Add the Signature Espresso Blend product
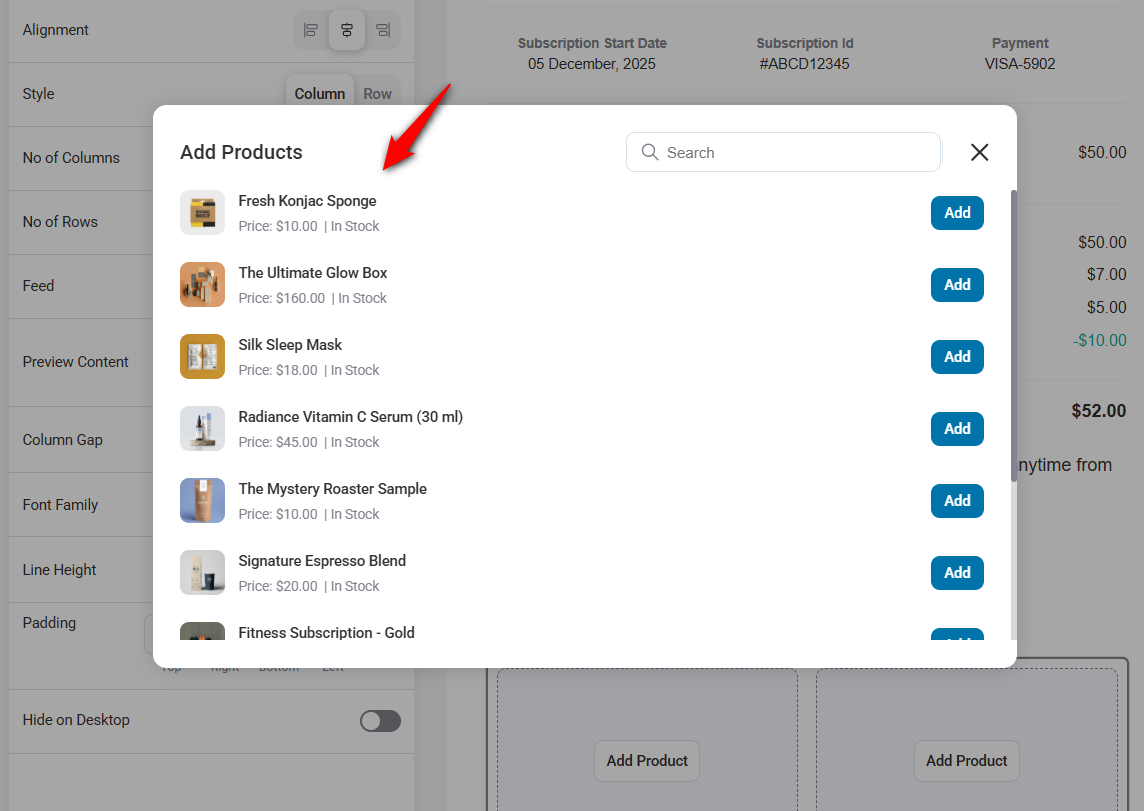Image resolution: width=1144 pixels, height=811 pixels. [956, 572]
